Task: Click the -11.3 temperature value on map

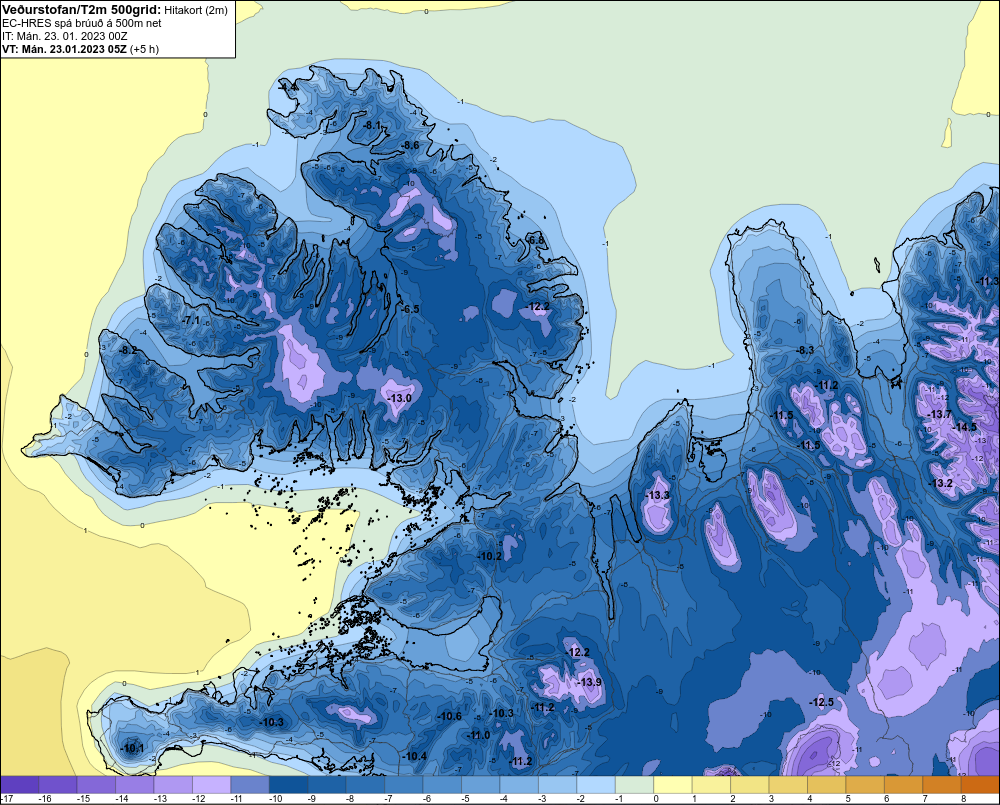Action: tap(988, 282)
